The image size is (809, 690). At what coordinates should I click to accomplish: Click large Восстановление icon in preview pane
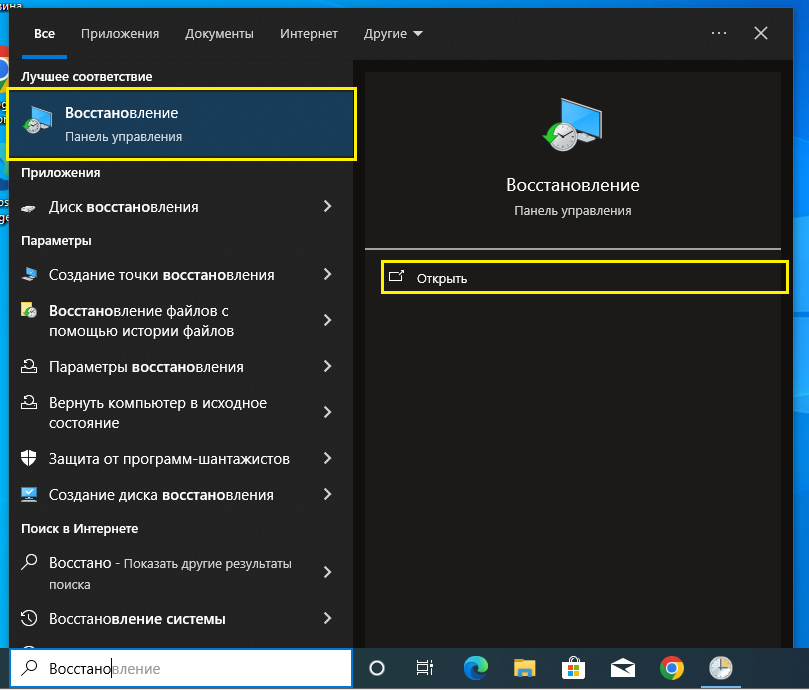pos(572,124)
